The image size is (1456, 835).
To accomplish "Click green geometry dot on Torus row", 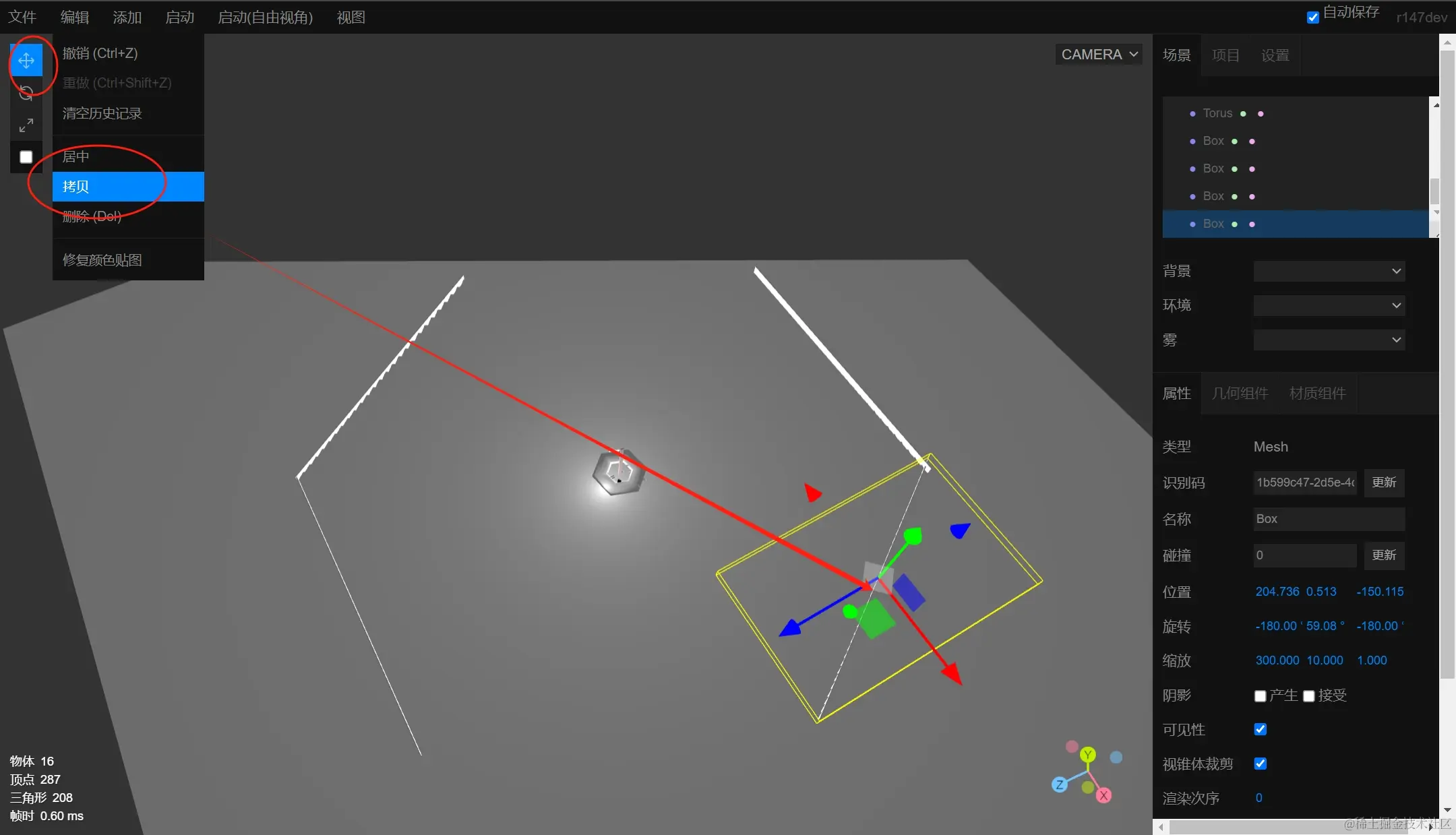I will 1243,114.
